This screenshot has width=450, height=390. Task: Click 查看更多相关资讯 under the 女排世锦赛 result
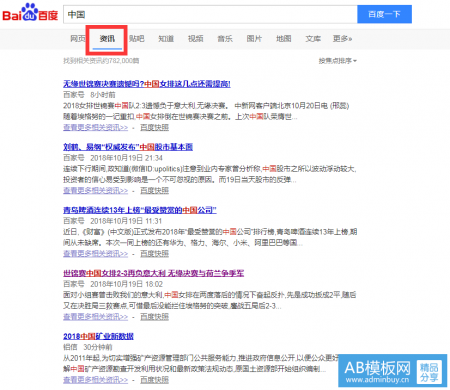pos(96,127)
